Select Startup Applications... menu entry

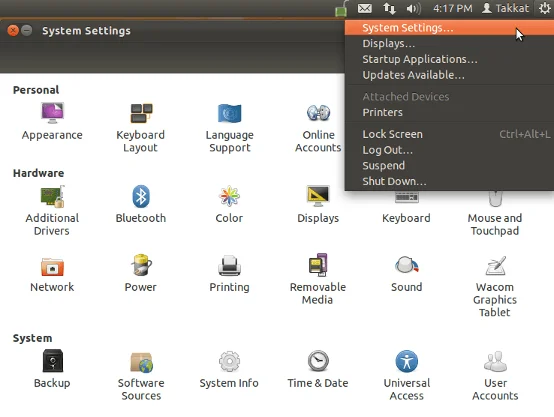tap(449, 59)
